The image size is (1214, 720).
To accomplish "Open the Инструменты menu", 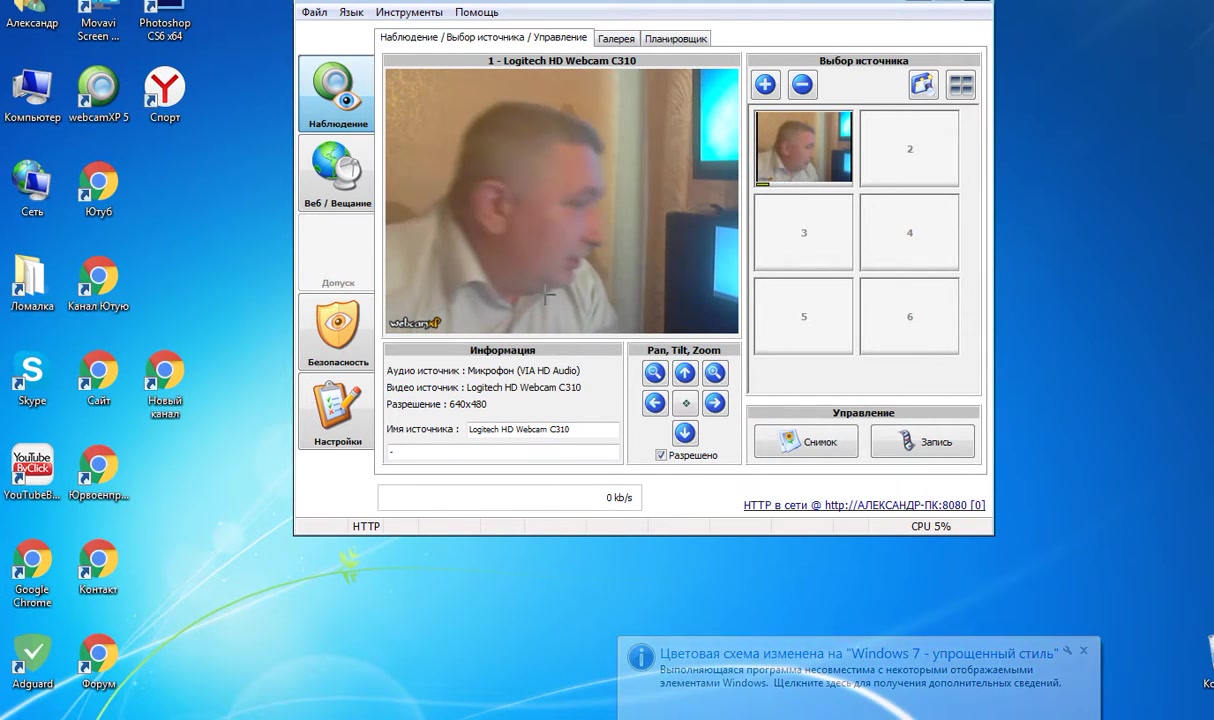I will click(x=409, y=12).
